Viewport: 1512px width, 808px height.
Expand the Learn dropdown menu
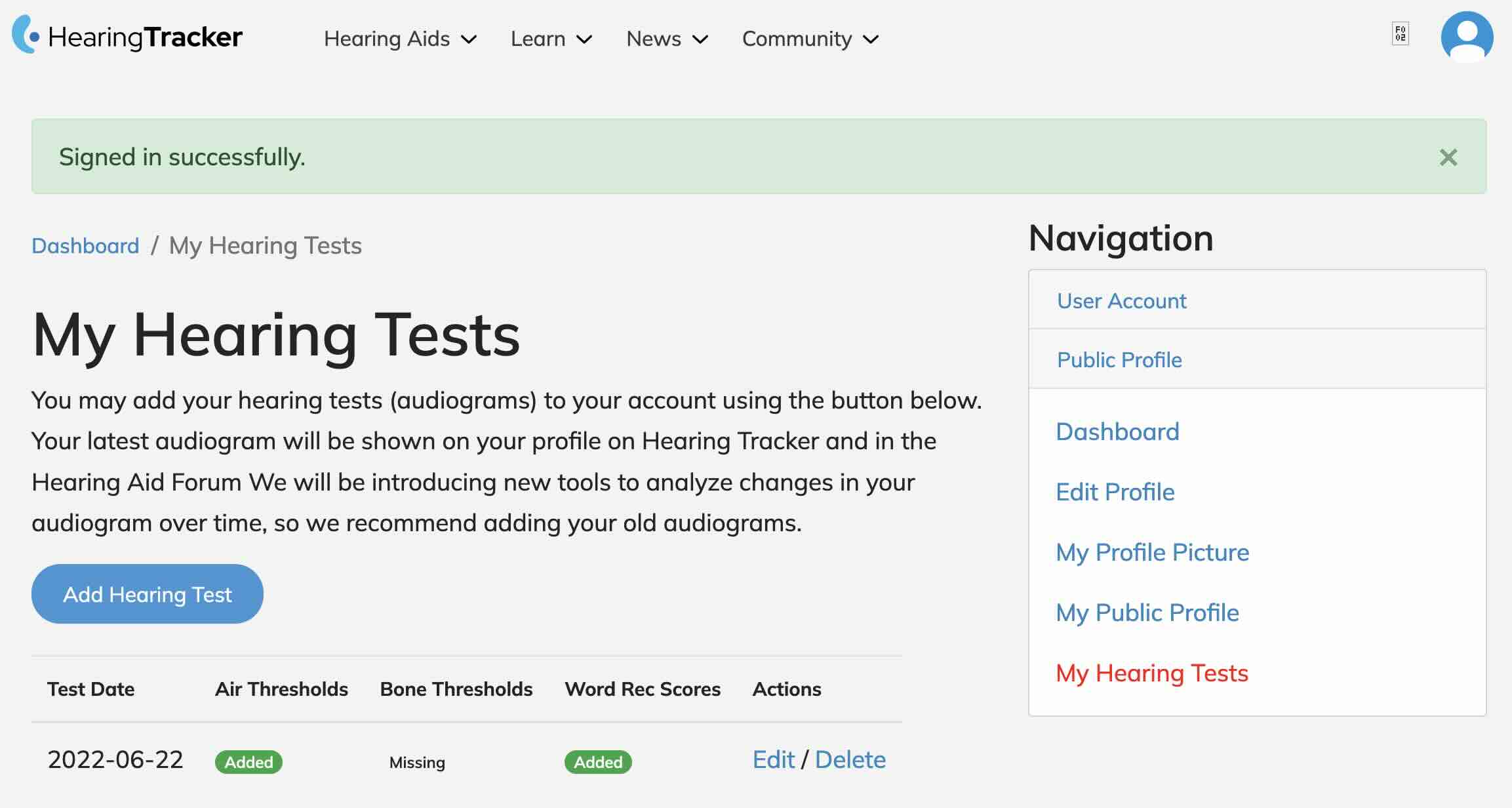pos(551,39)
